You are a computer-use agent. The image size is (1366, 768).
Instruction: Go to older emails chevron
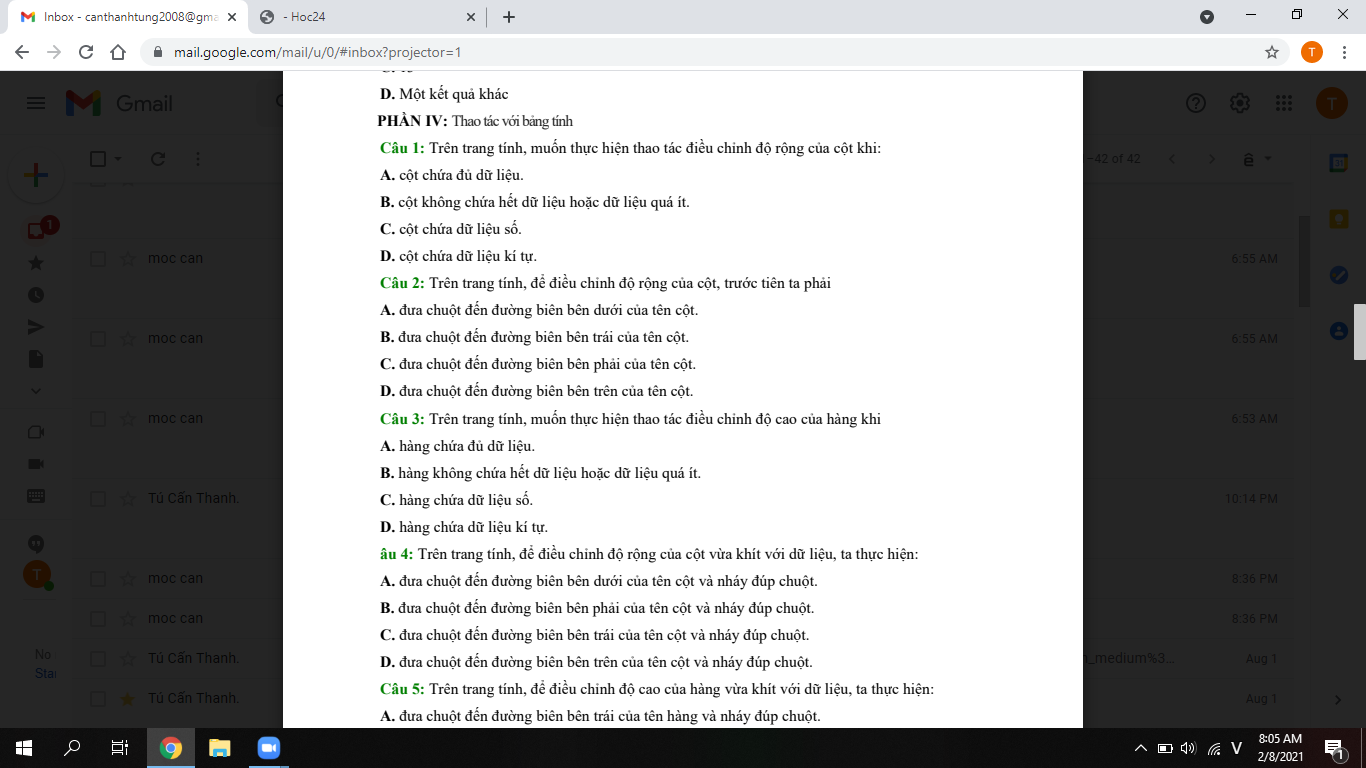(1212, 159)
